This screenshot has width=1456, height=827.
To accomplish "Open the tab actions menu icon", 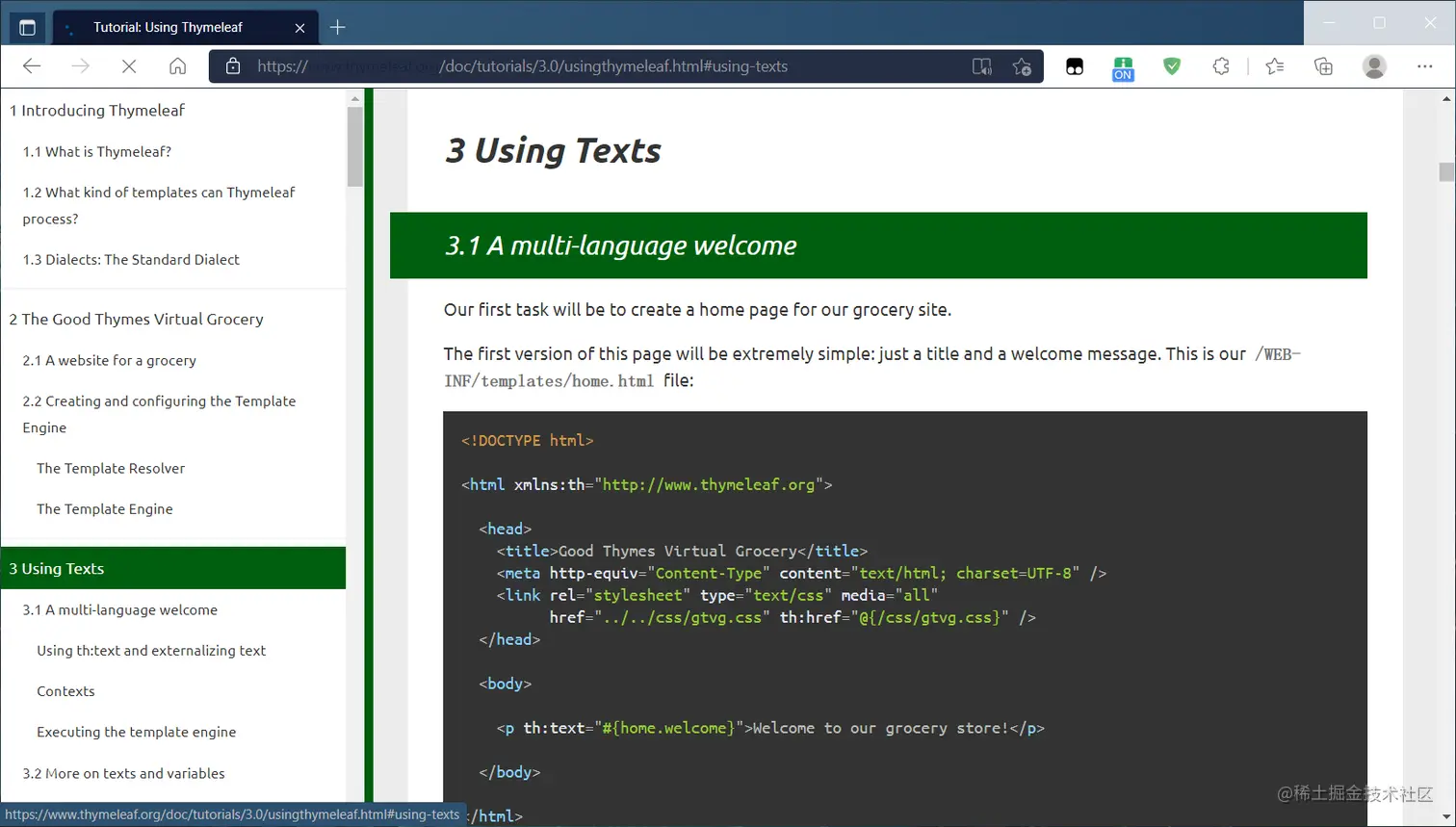I will coord(27,27).
